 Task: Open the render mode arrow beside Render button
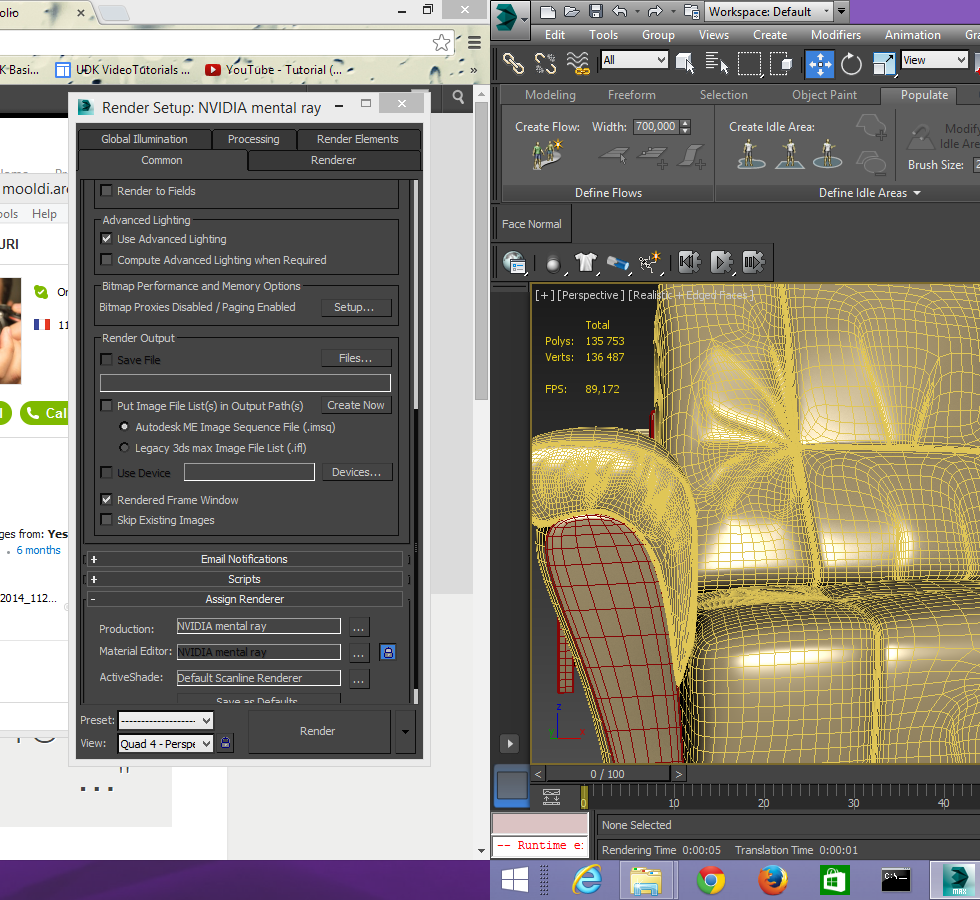(405, 731)
